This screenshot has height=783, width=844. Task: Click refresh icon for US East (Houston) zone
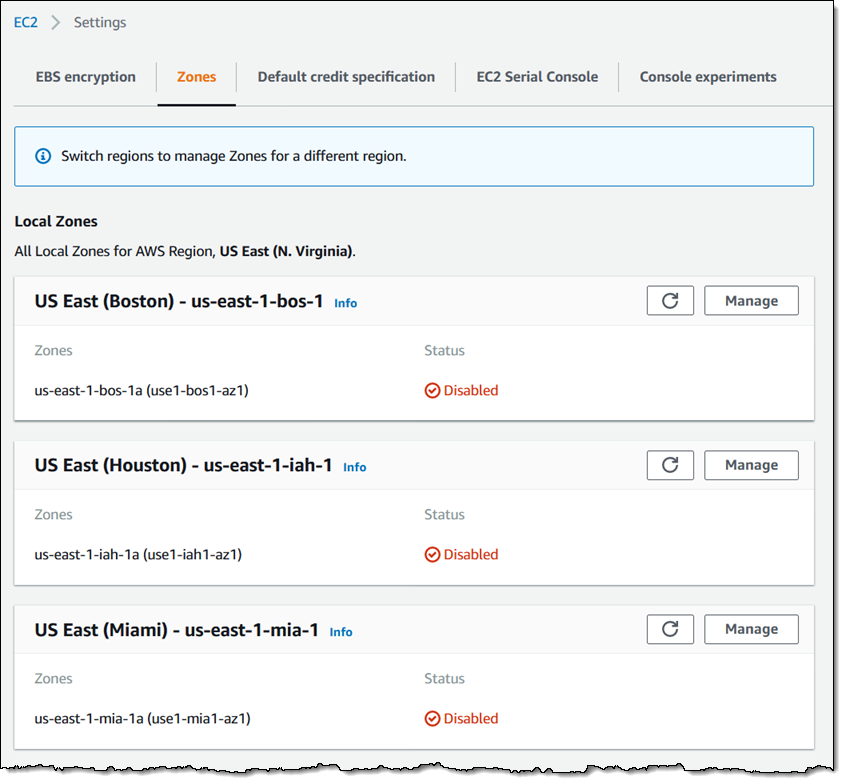coord(670,465)
